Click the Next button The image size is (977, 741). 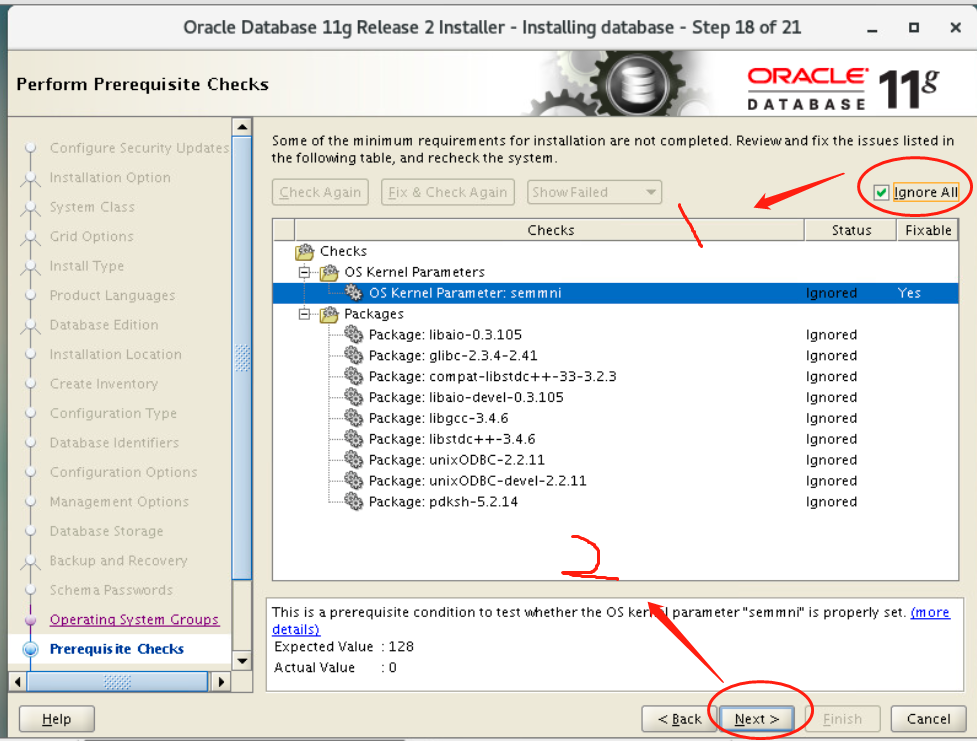point(756,719)
